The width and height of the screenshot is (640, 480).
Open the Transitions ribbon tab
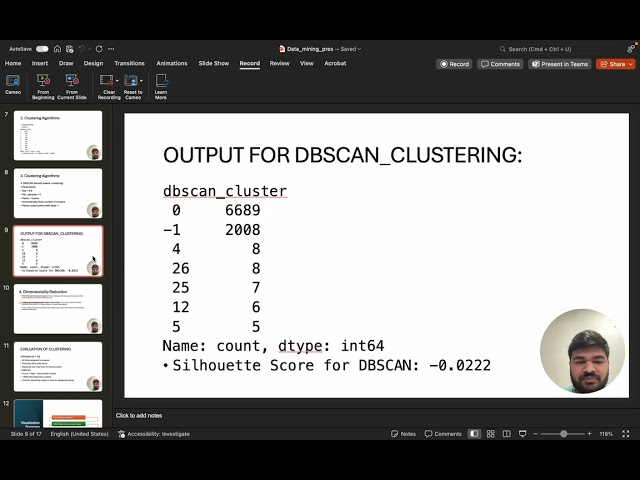(129, 63)
